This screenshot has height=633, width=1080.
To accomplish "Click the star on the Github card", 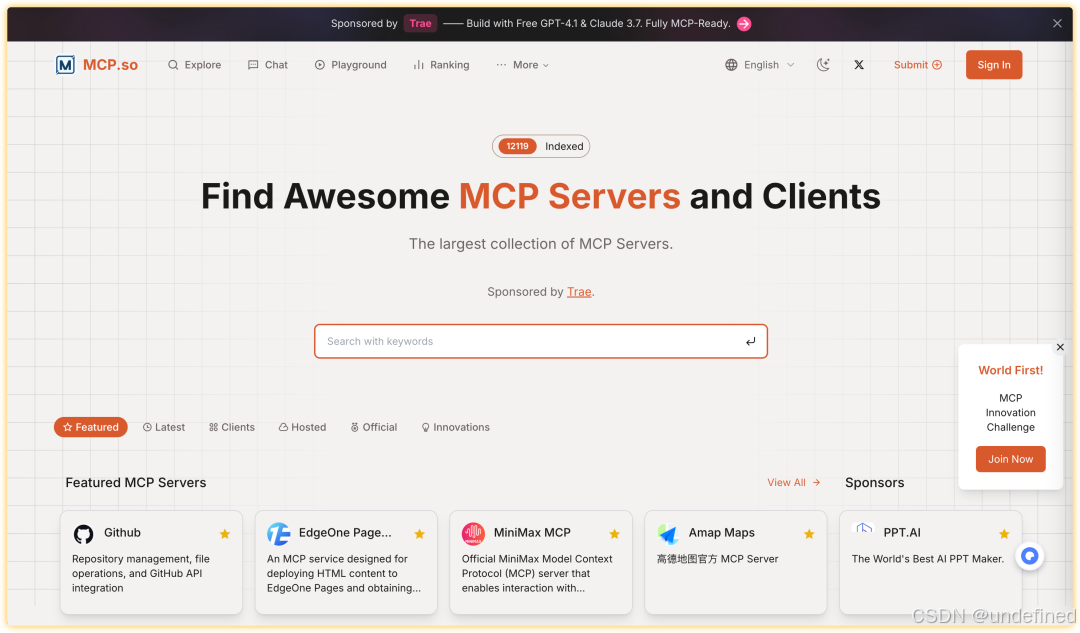I will pyautogui.click(x=225, y=534).
